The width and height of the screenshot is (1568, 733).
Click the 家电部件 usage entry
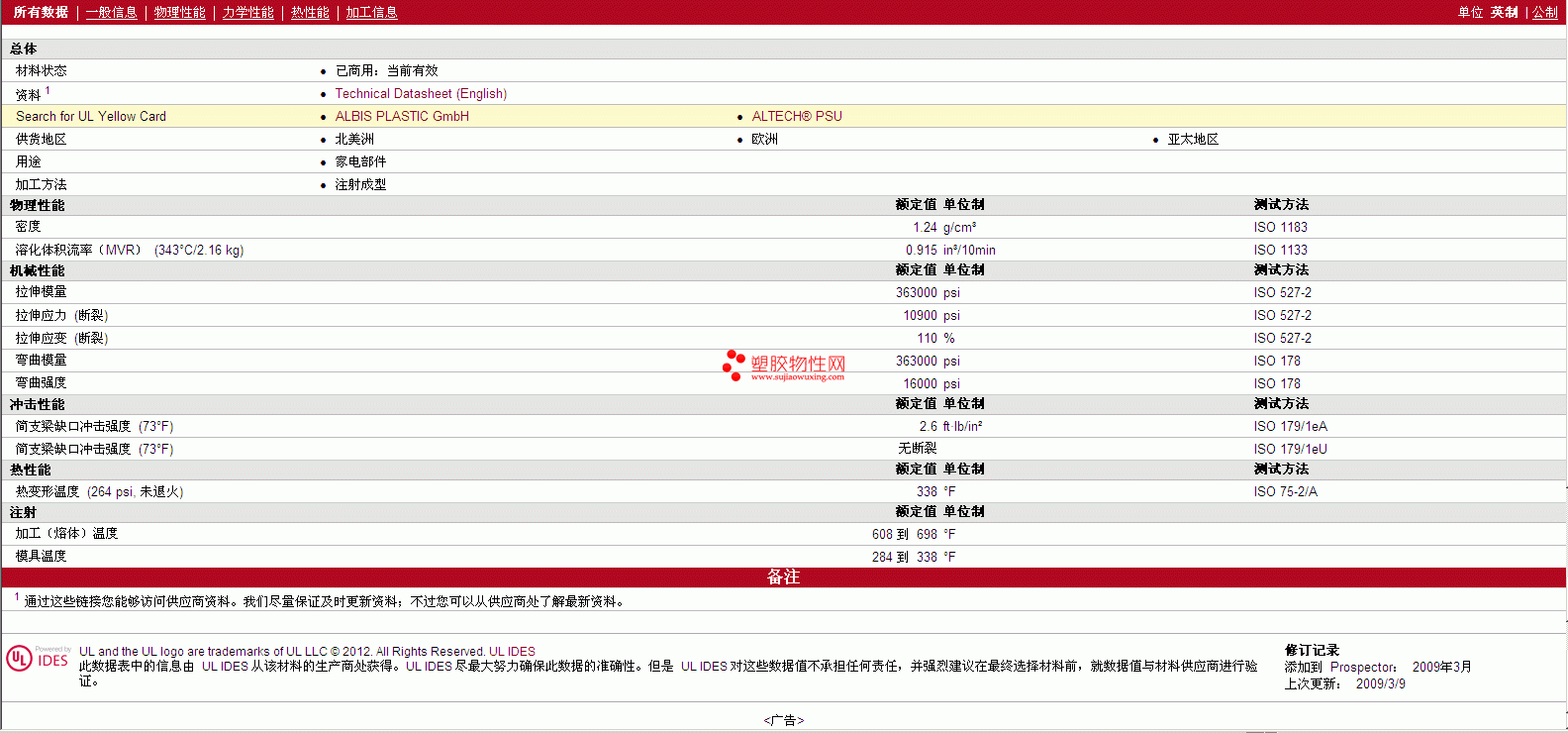[360, 161]
